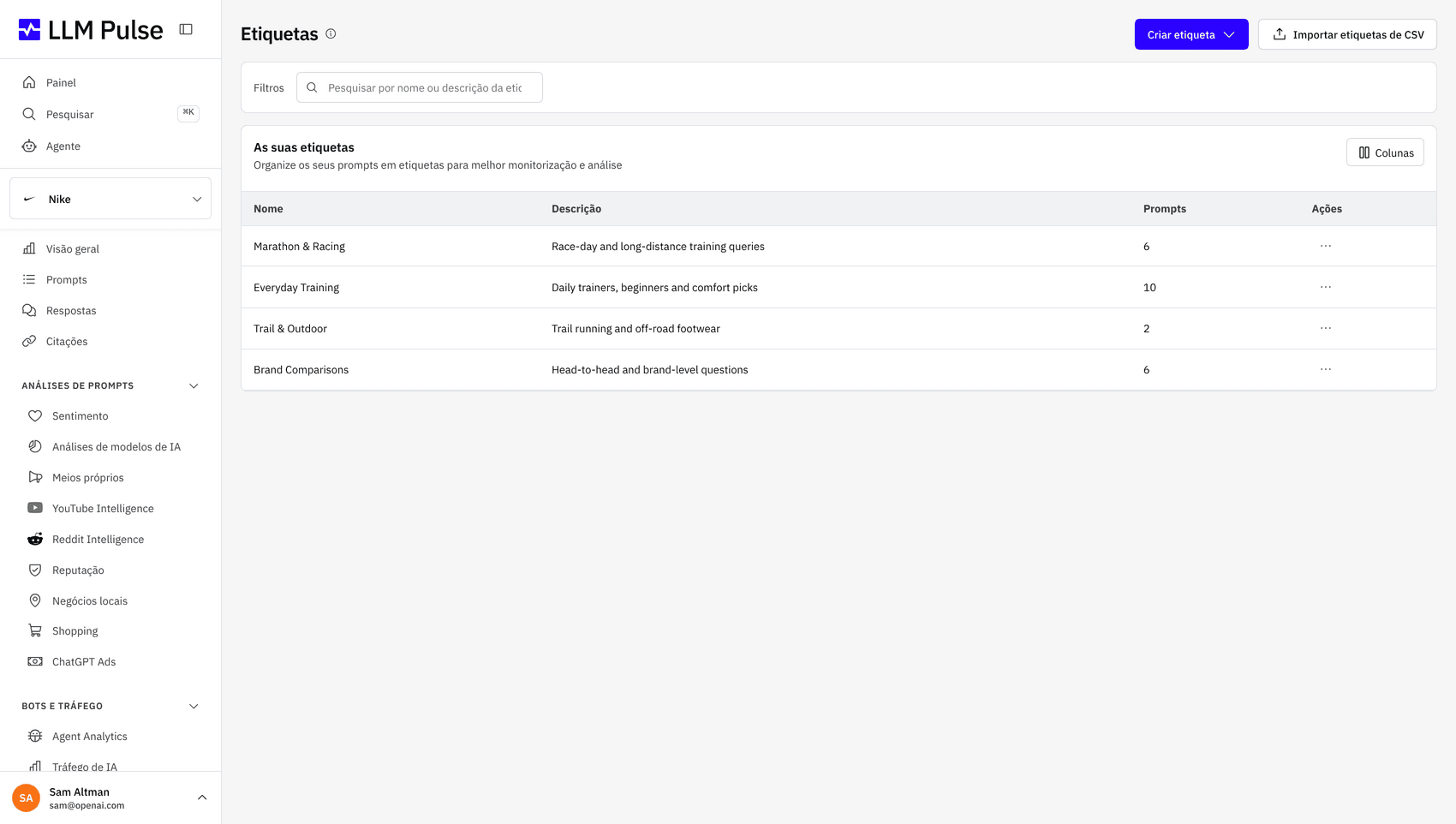
Task: Sort by the Nome column header
Action: [268, 208]
